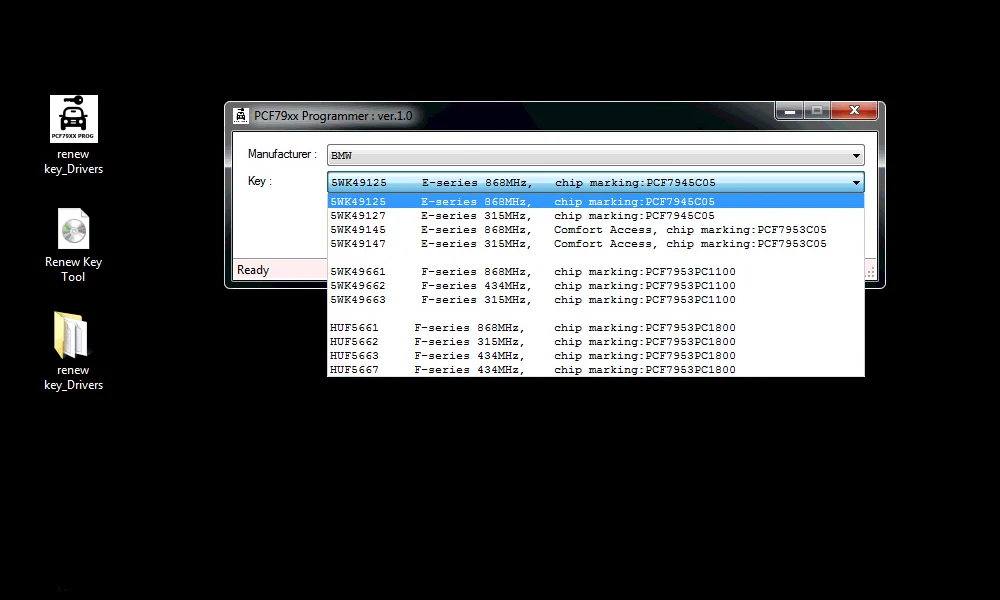Image resolution: width=1000 pixels, height=600 pixels.
Task: Collapse the Key dropdown arrow
Action: (856, 183)
